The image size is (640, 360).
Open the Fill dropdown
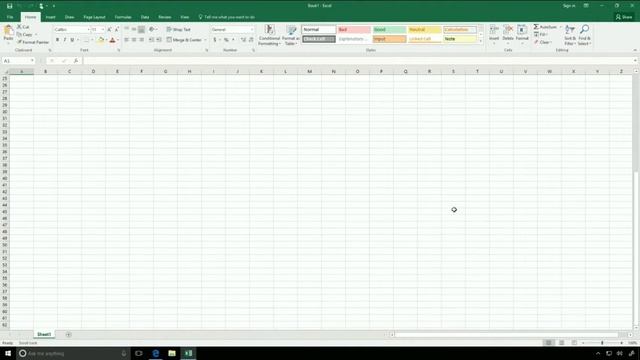coord(542,35)
